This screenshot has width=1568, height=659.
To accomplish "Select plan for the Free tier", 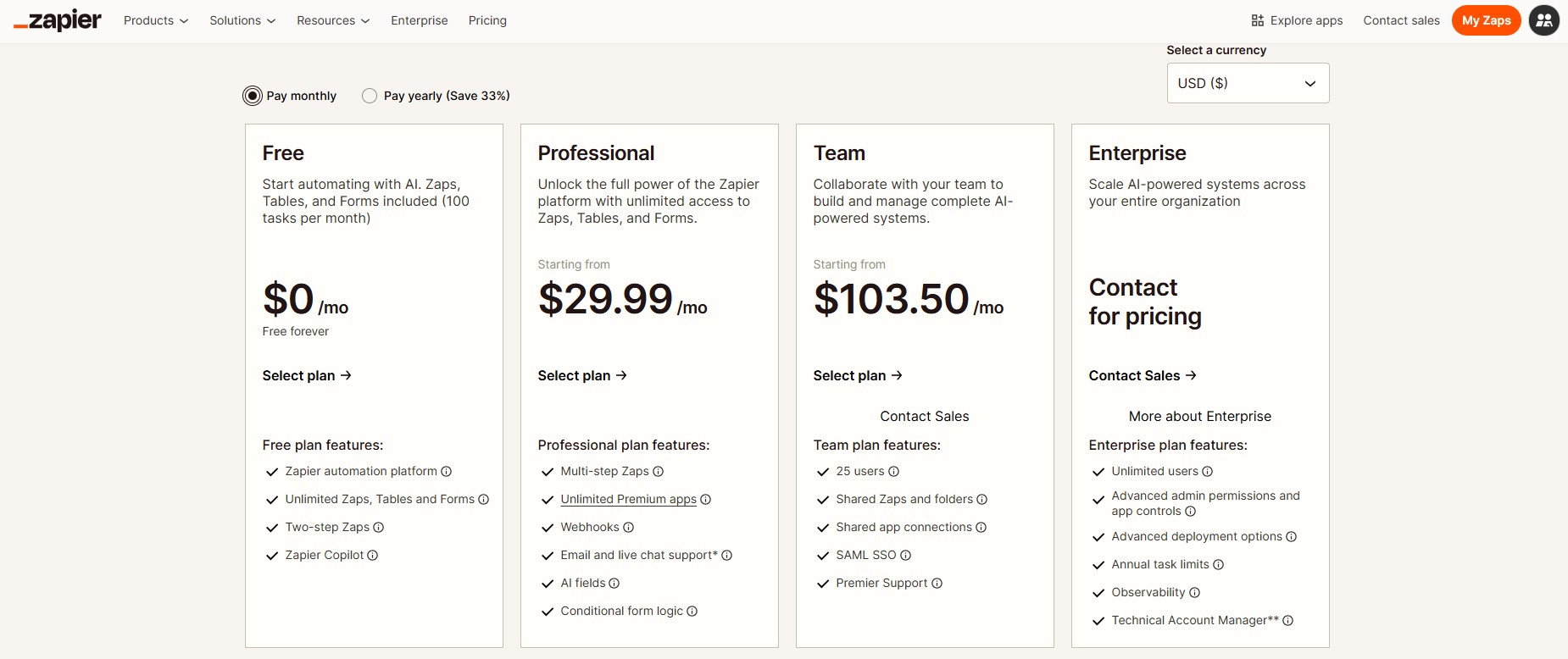I will pos(307,375).
